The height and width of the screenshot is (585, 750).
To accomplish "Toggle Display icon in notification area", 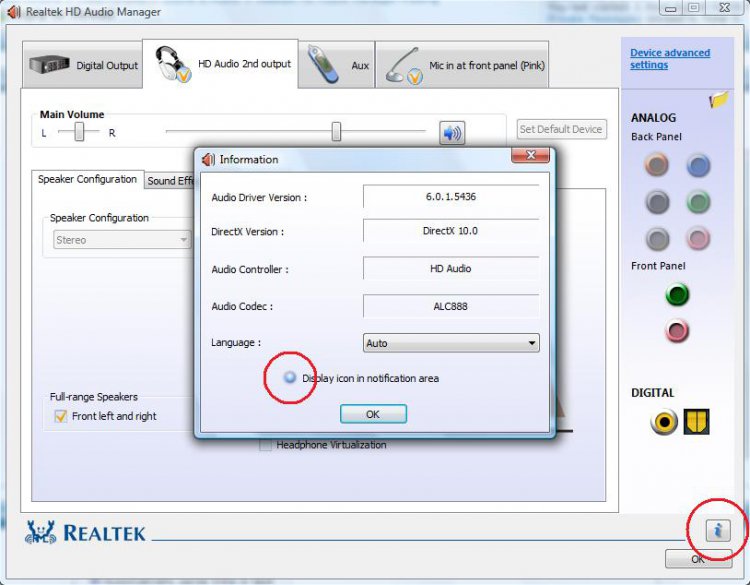I will [x=290, y=377].
